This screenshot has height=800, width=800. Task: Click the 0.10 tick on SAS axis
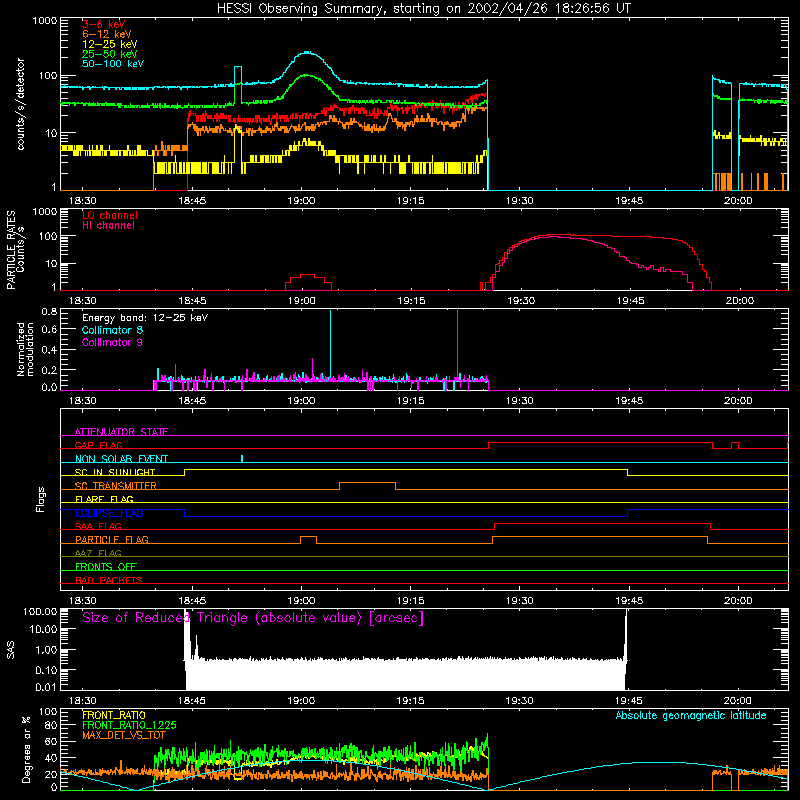[46, 670]
